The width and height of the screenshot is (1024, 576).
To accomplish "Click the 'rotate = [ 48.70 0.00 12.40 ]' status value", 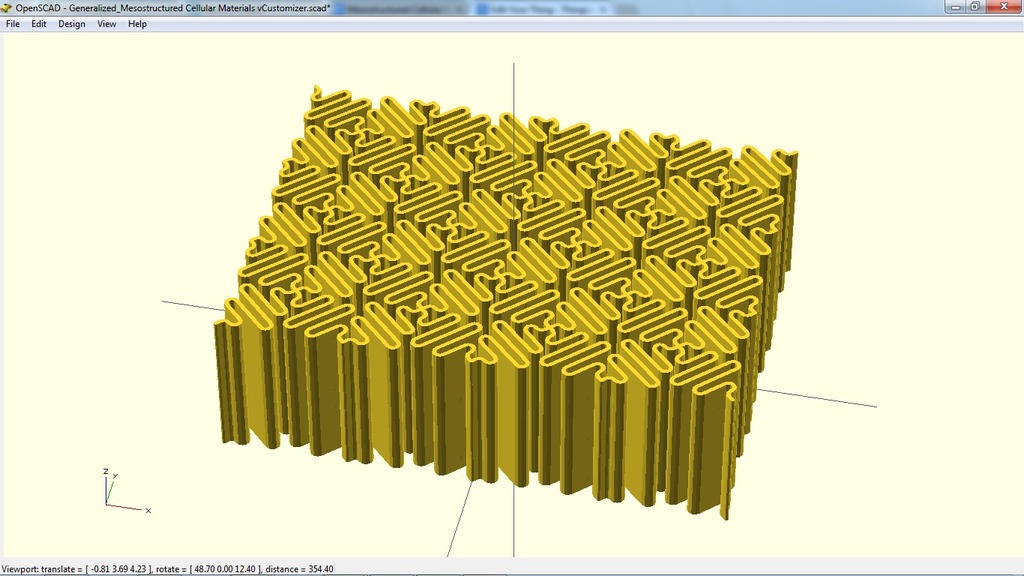I will coord(208,569).
